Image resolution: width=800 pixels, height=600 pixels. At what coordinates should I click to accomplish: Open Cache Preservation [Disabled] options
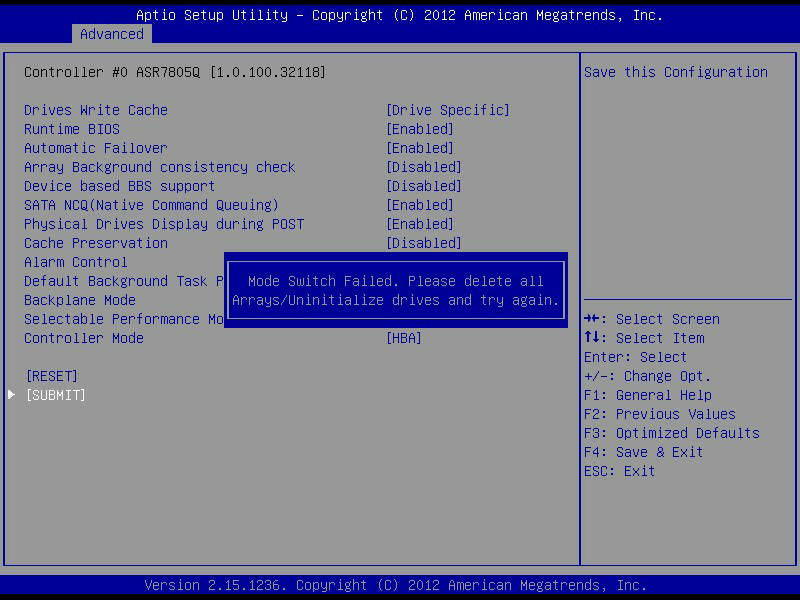click(x=424, y=243)
